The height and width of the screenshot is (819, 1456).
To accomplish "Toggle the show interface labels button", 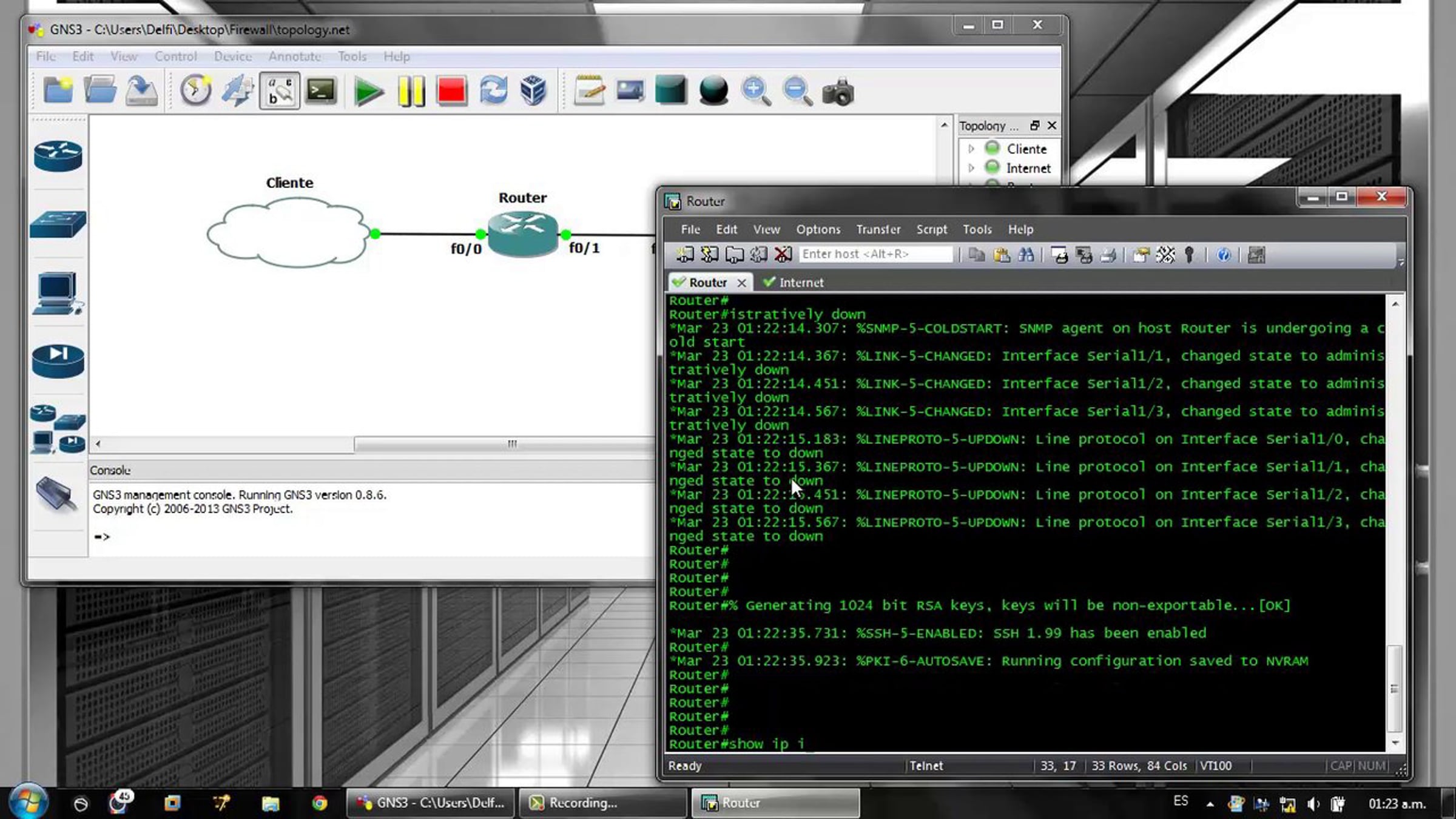I will coord(280,91).
